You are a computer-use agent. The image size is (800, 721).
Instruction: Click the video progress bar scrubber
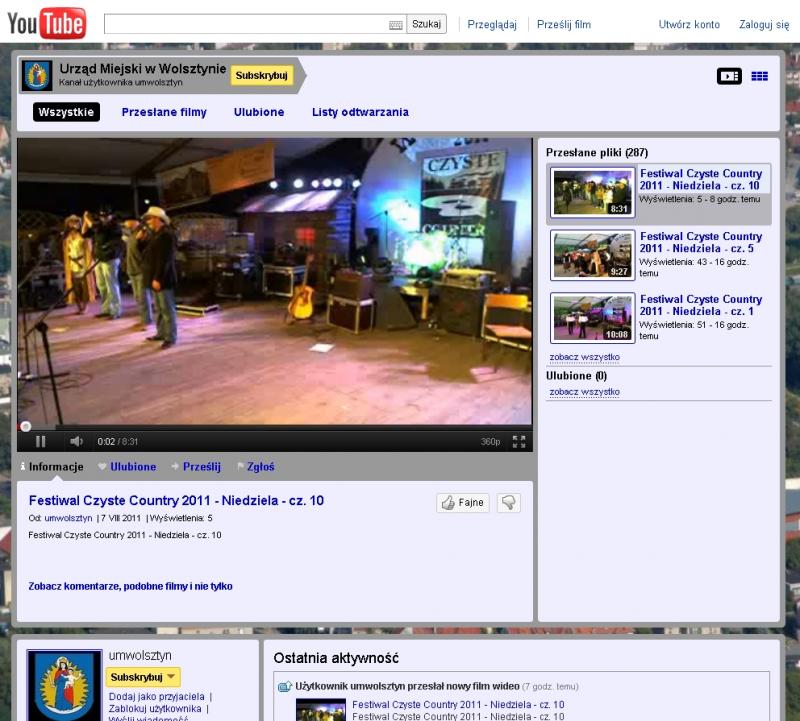[x=25, y=426]
